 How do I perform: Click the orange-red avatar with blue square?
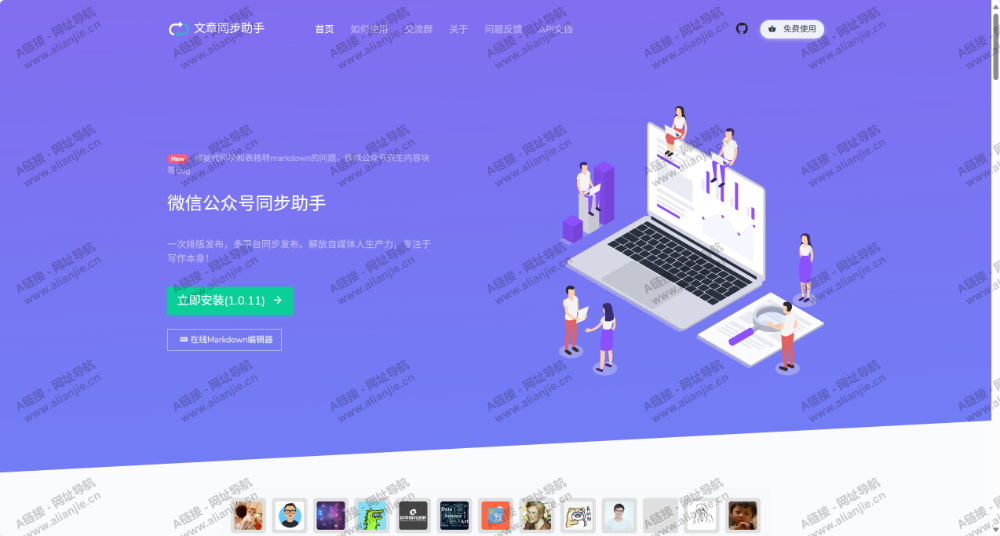pos(496,516)
